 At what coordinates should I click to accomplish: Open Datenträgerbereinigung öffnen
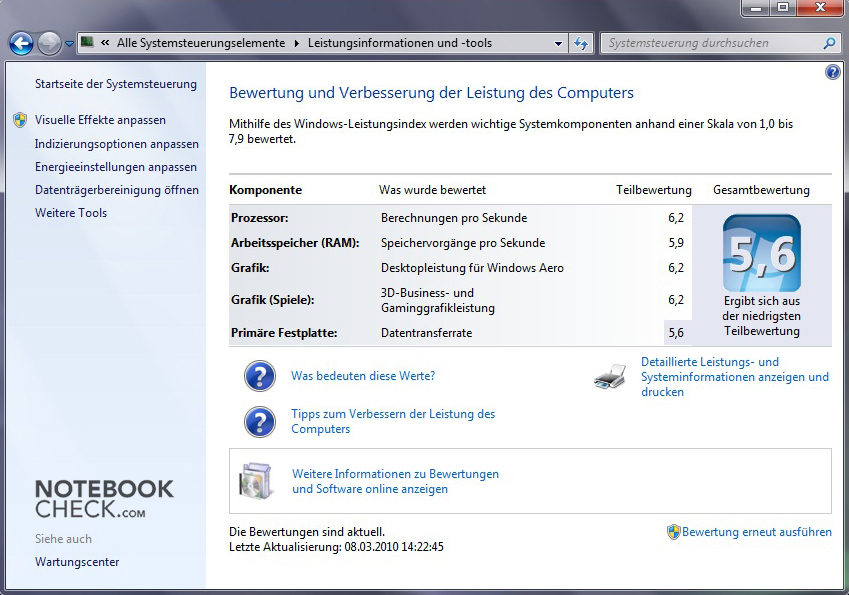click(117, 190)
